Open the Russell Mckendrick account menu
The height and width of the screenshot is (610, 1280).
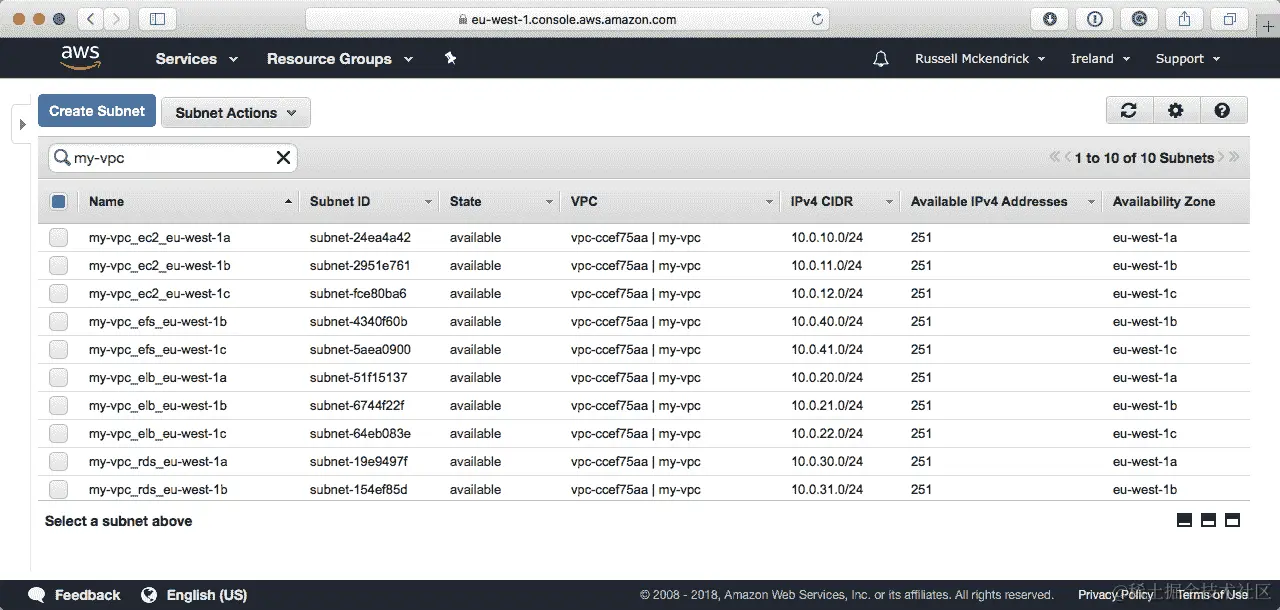[x=980, y=59]
